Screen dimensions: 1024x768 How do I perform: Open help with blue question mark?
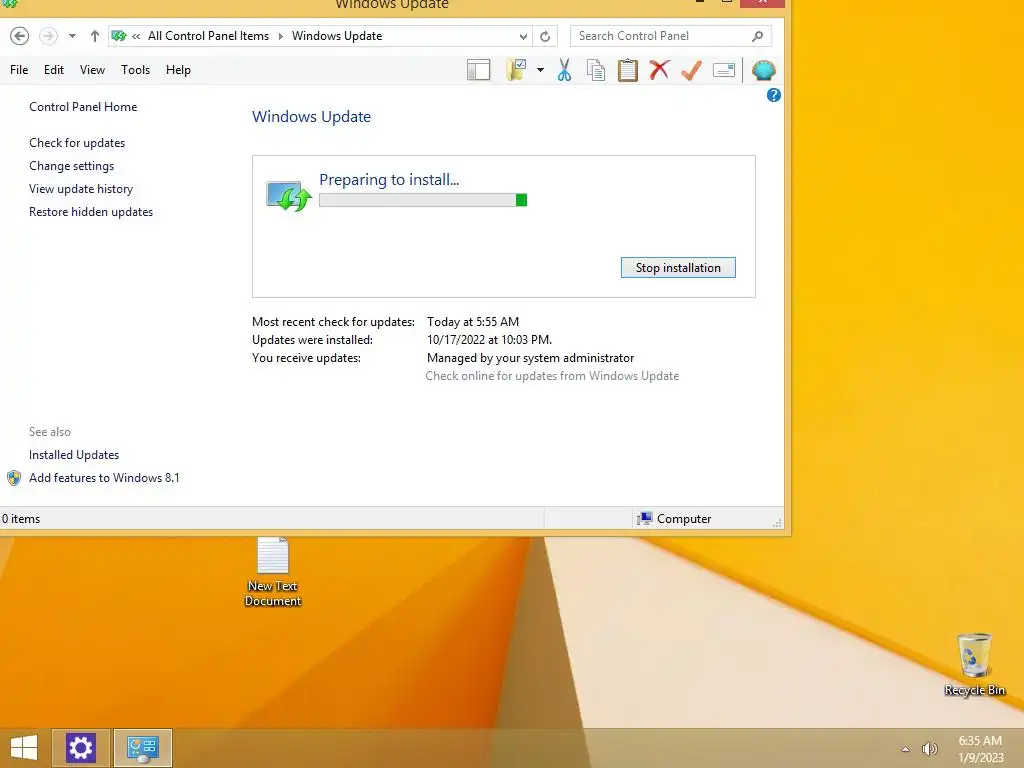773,95
